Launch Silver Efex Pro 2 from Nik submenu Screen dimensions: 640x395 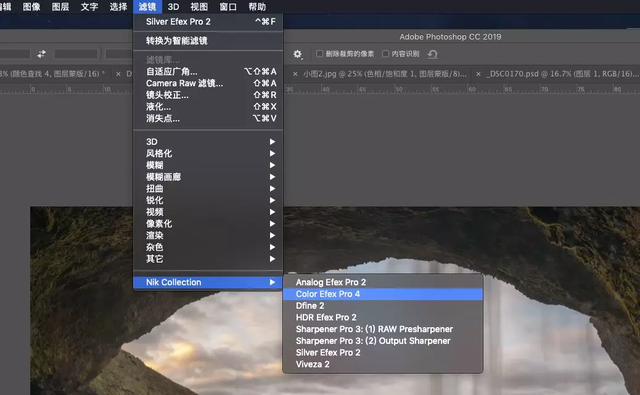pos(383,352)
